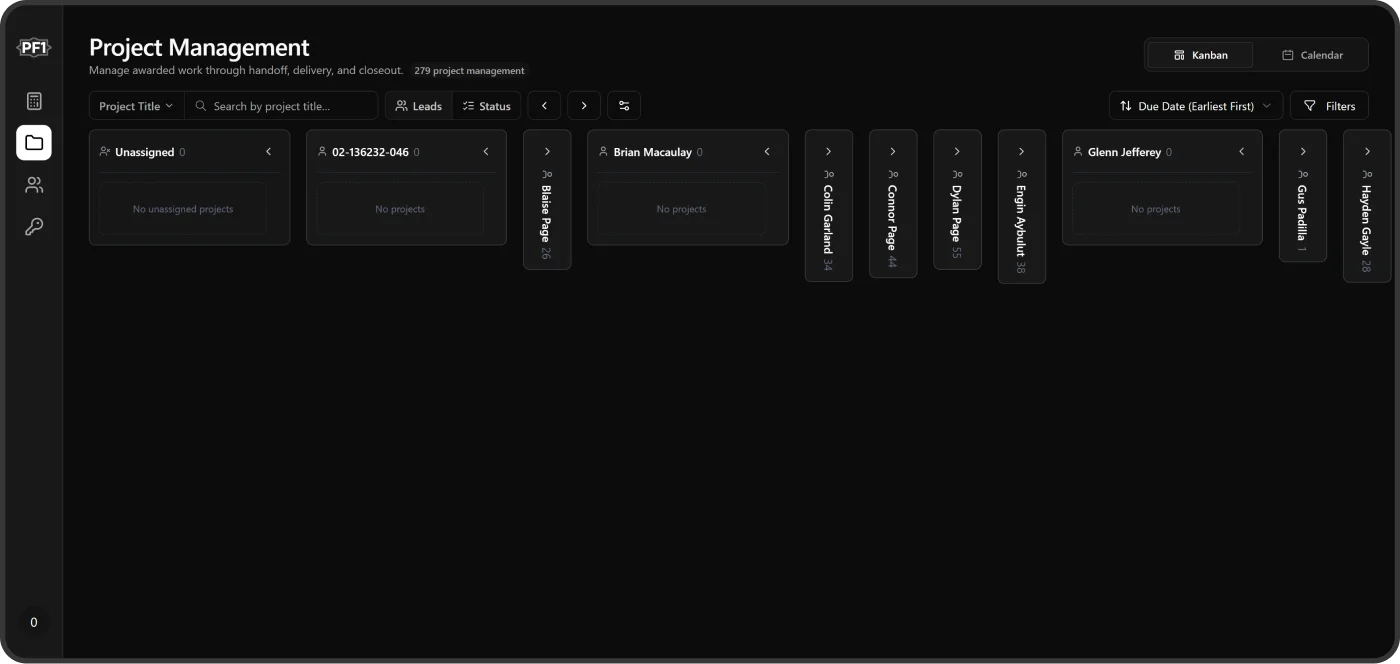Collapse the Brian Macaulay column
Screen dimensions: 1400x664
click(767, 152)
